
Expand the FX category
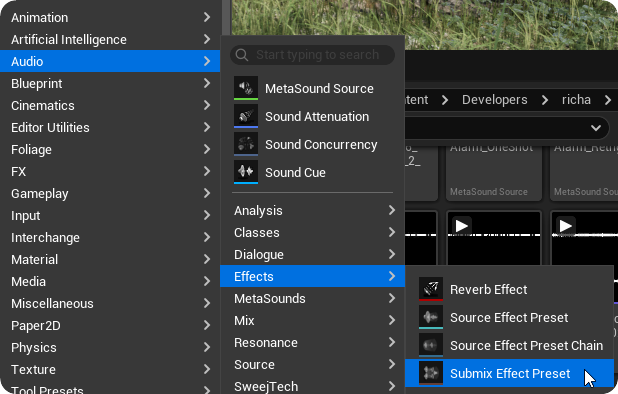110,171
